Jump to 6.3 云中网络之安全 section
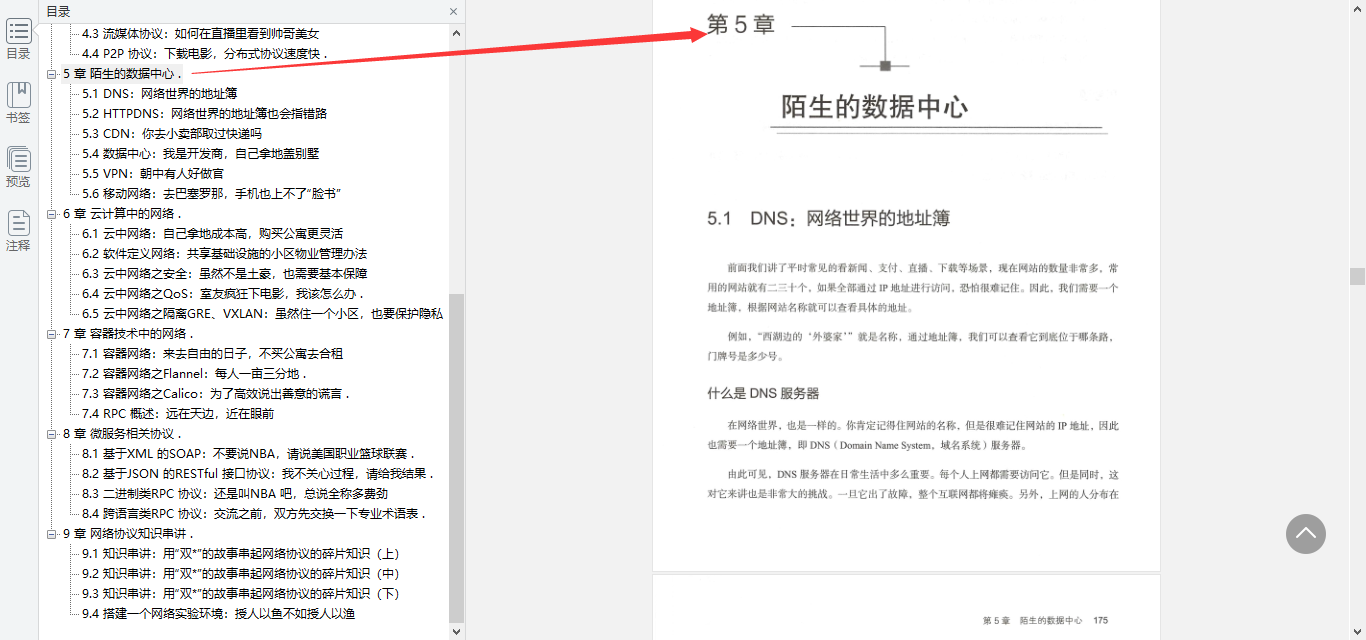 225,274
